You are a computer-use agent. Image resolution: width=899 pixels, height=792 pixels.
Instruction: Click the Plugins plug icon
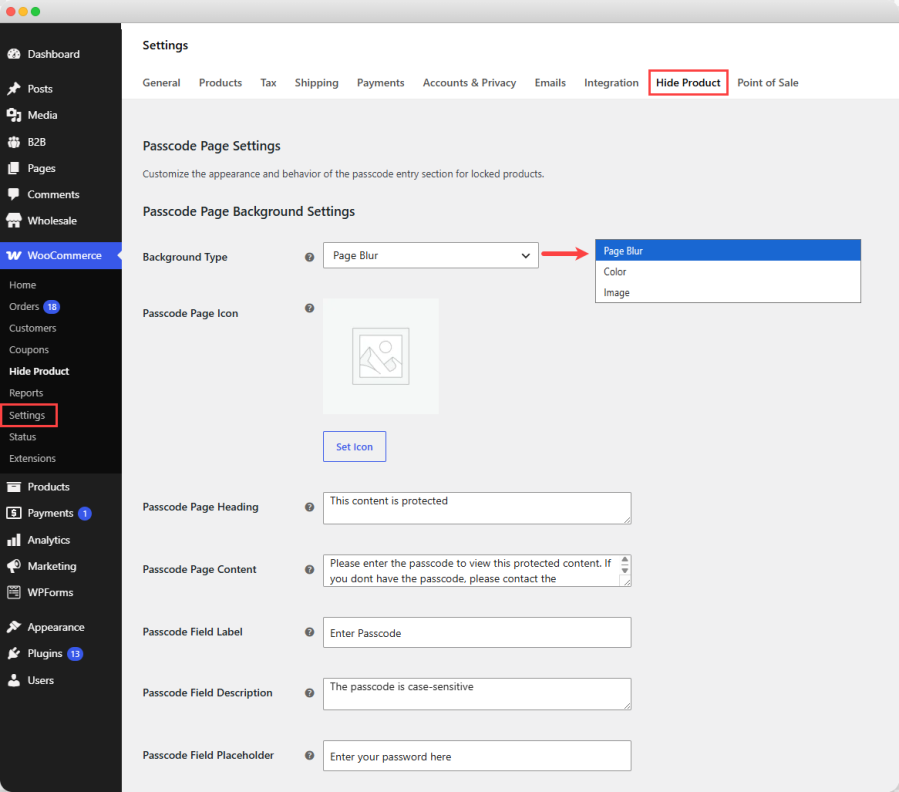pyautogui.click(x=14, y=654)
